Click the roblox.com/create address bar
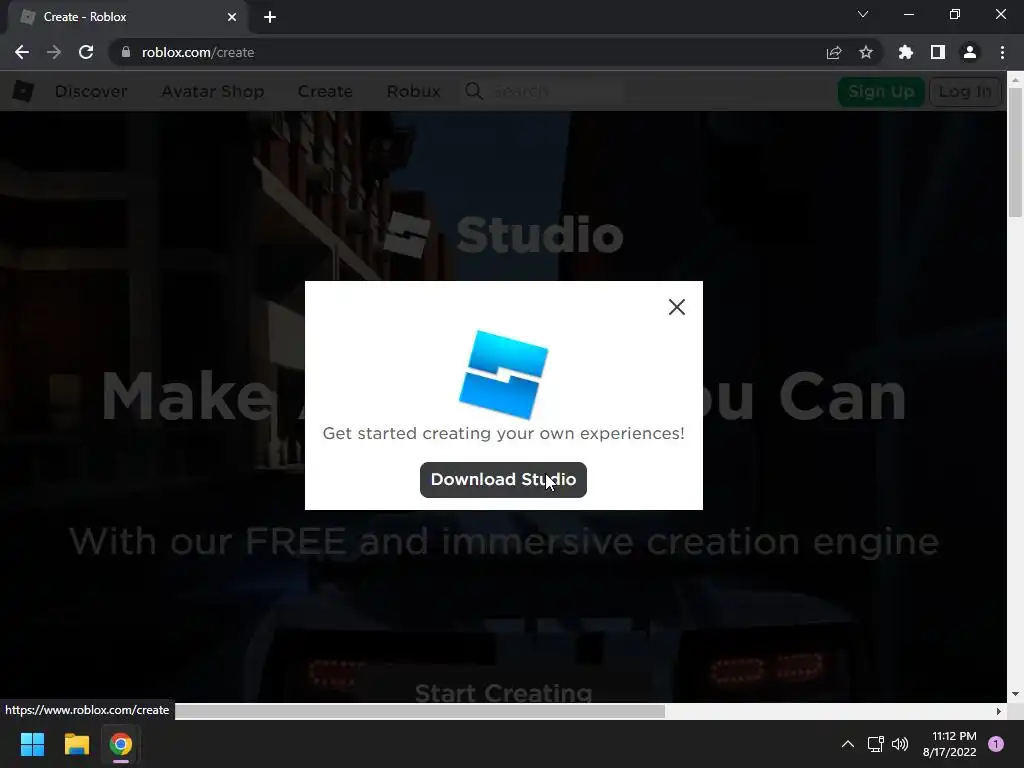Viewport: 1024px width, 768px height. click(494, 52)
